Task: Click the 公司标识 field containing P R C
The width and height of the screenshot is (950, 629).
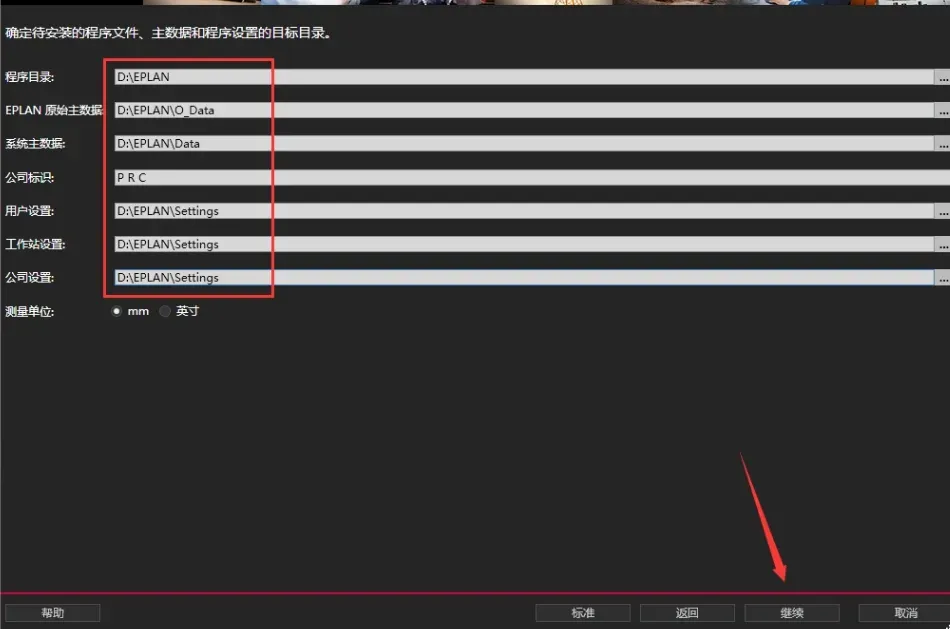Action: click(532, 178)
